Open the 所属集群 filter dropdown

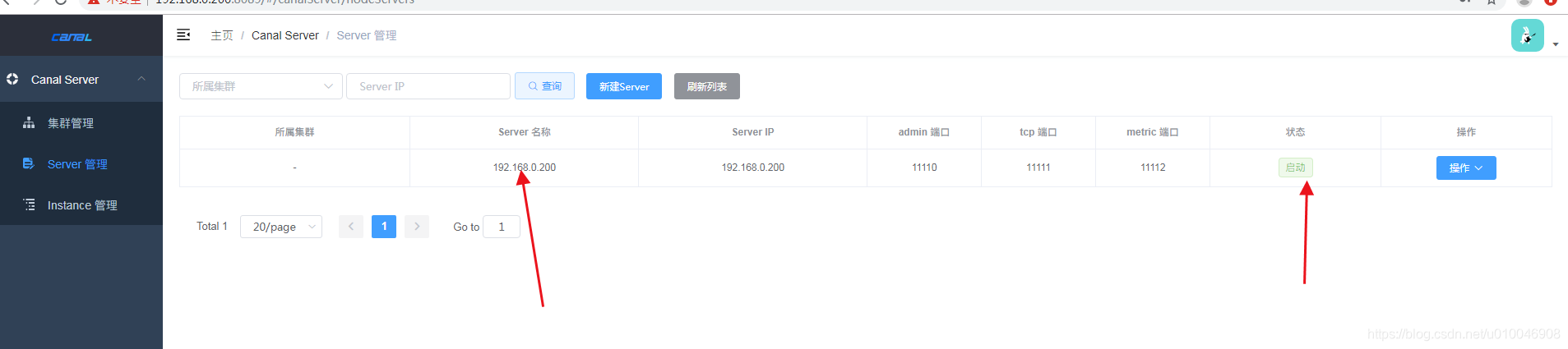pyautogui.click(x=261, y=86)
